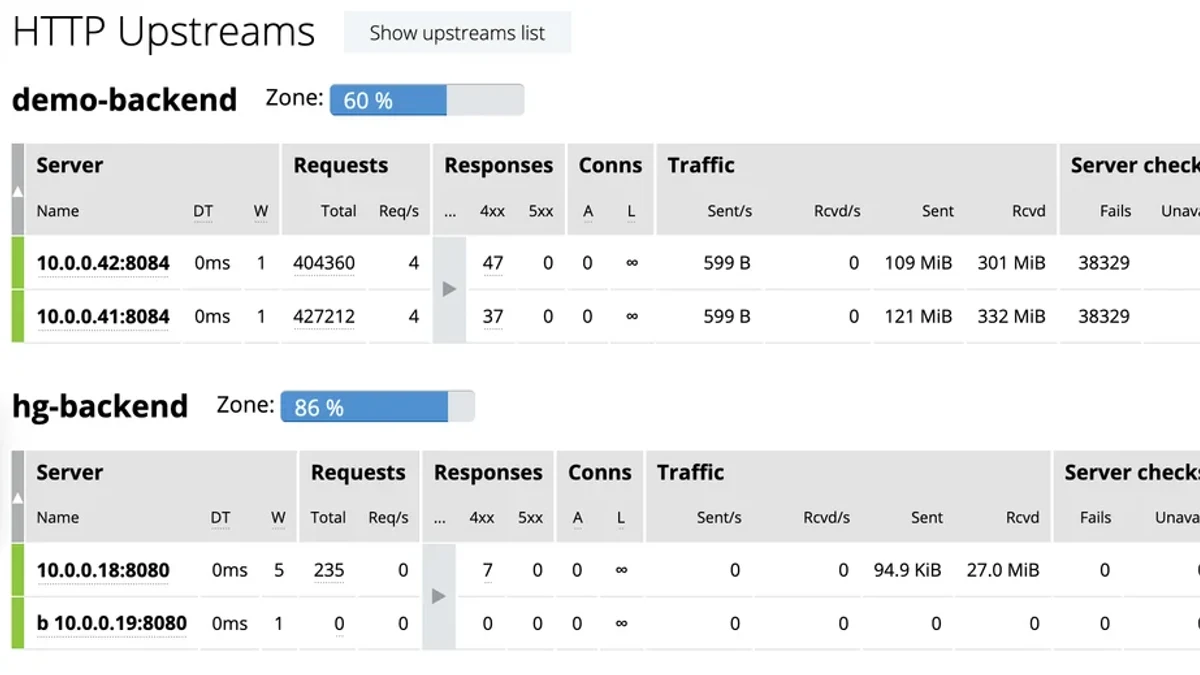The width and height of the screenshot is (1200, 675).
Task: Click the Total column header in demo-backend table
Action: click(339, 211)
